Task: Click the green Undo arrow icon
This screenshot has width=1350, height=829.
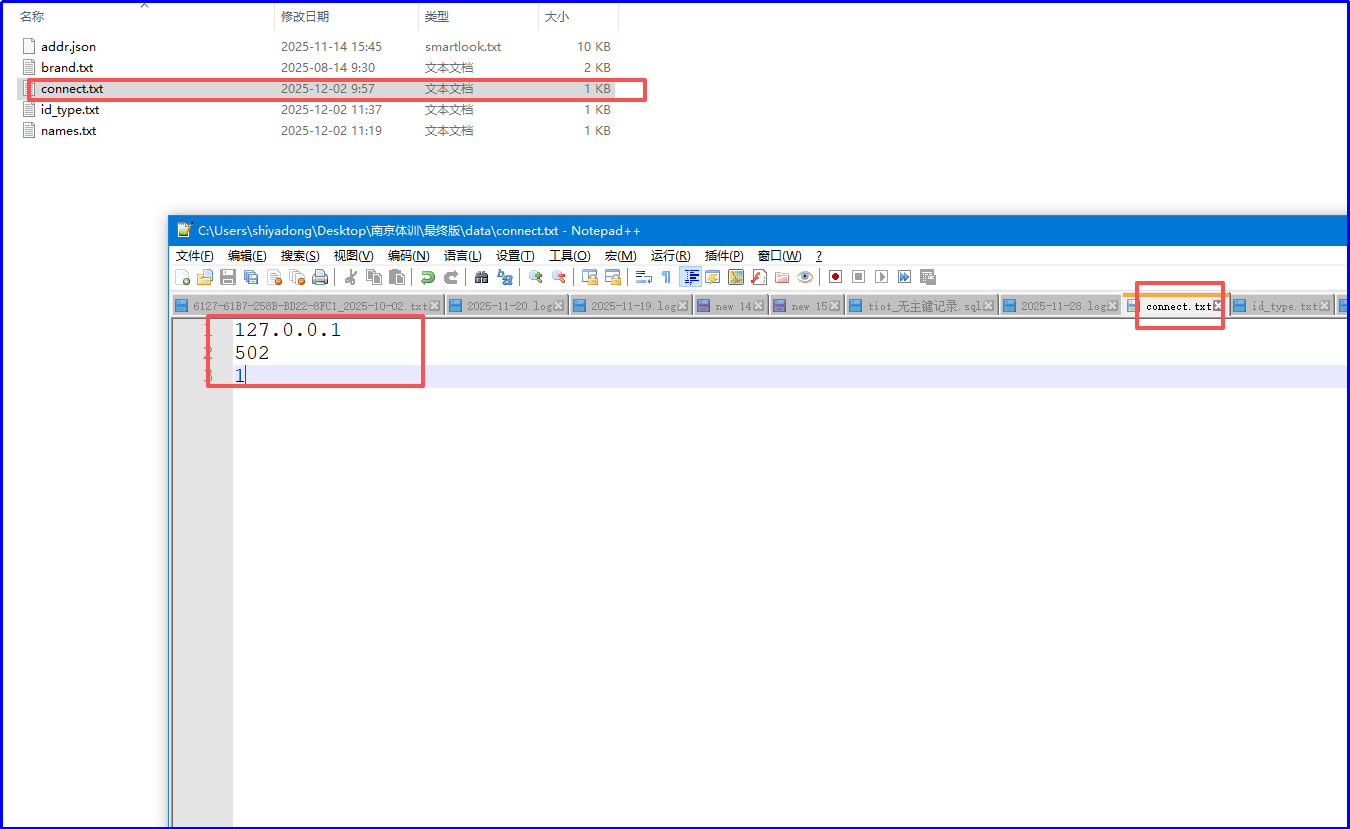Action: click(x=427, y=277)
